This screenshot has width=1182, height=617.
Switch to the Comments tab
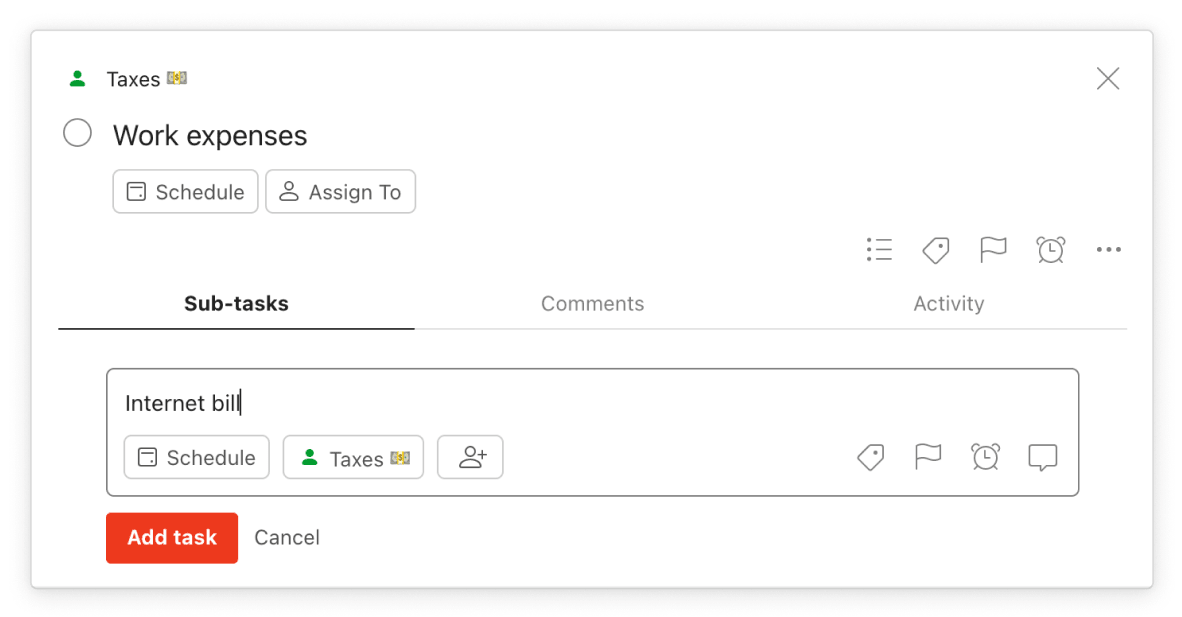[x=593, y=304]
